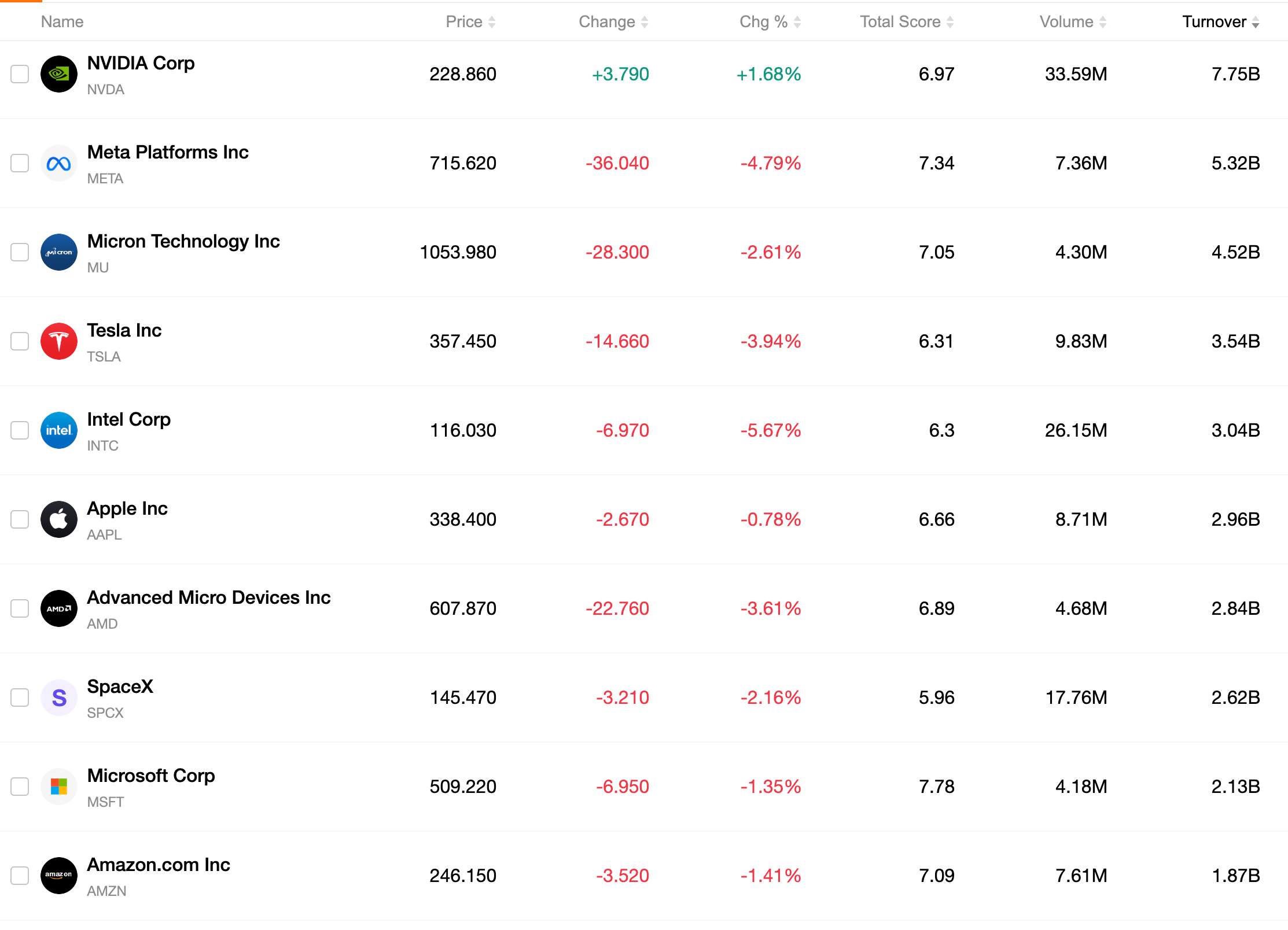The height and width of the screenshot is (930, 1288).
Task: Toggle the Turnover column sort order
Action: (x=1221, y=22)
